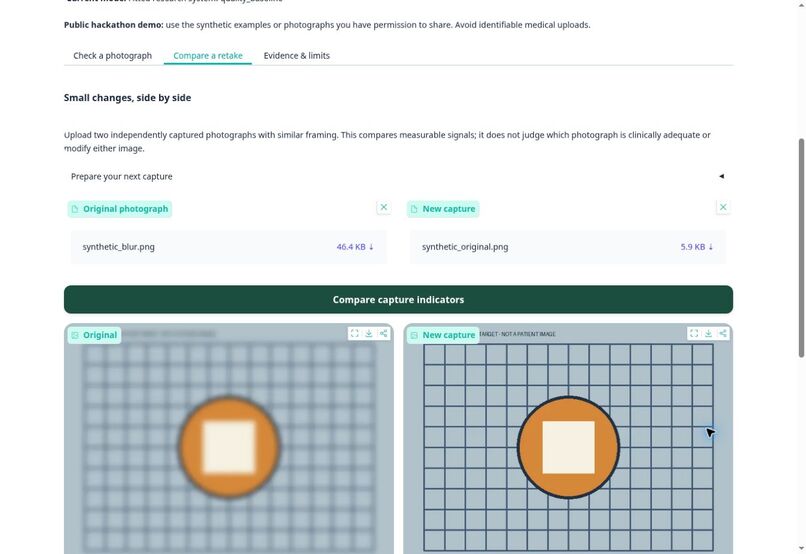Click the synthetic_original.png file name

pyautogui.click(x=465, y=247)
